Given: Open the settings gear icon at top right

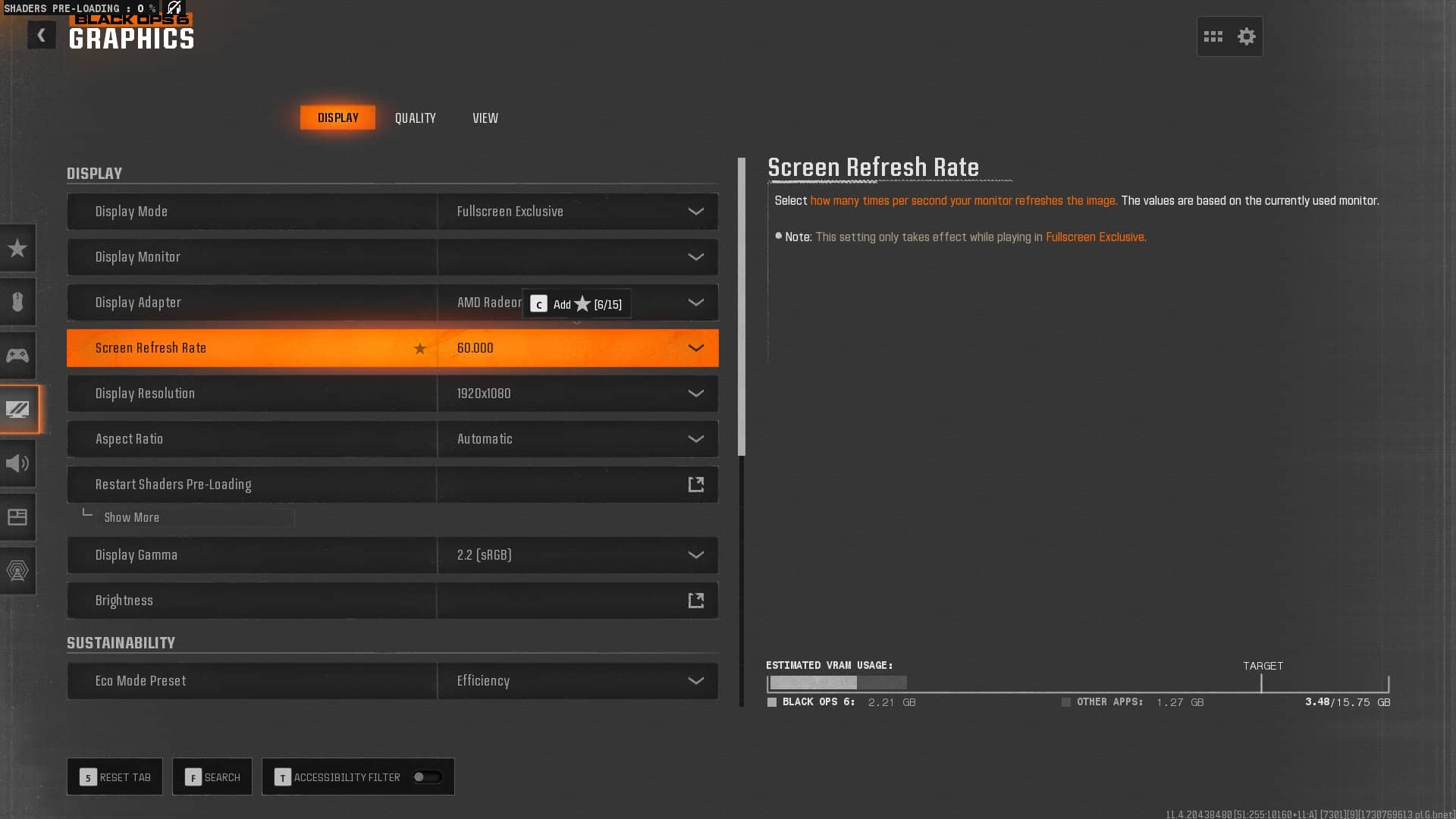Looking at the screenshot, I should (x=1246, y=36).
